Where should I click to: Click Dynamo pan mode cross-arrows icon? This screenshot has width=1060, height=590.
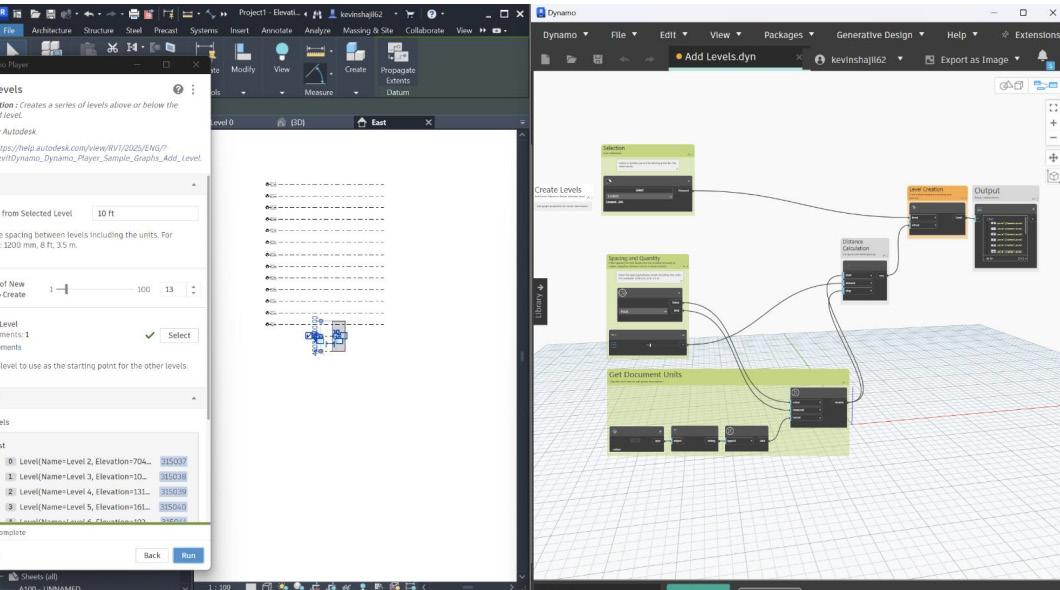pyautogui.click(x=1053, y=157)
